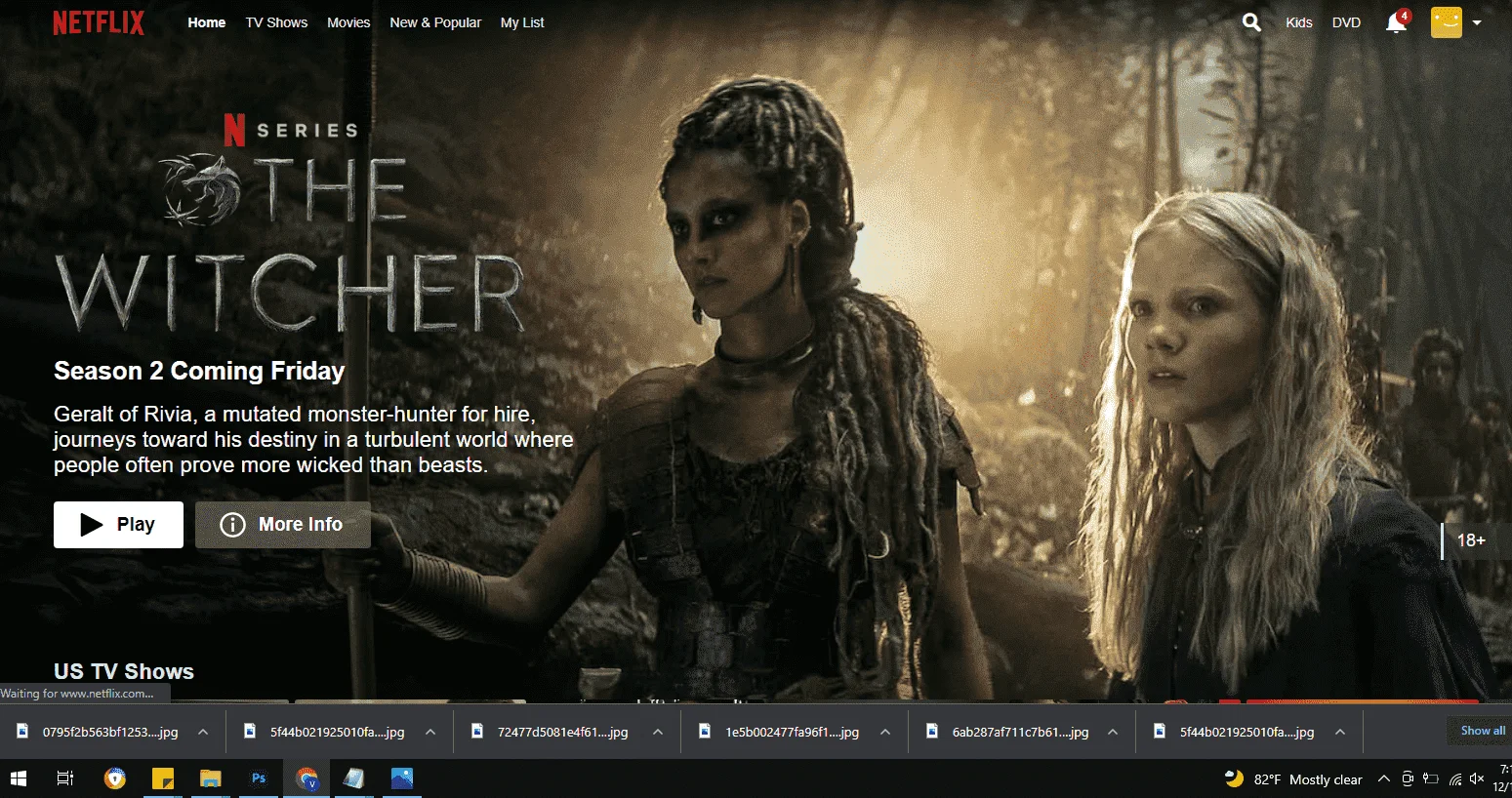
Task: Open Task View on the taskbar
Action: click(x=65, y=778)
